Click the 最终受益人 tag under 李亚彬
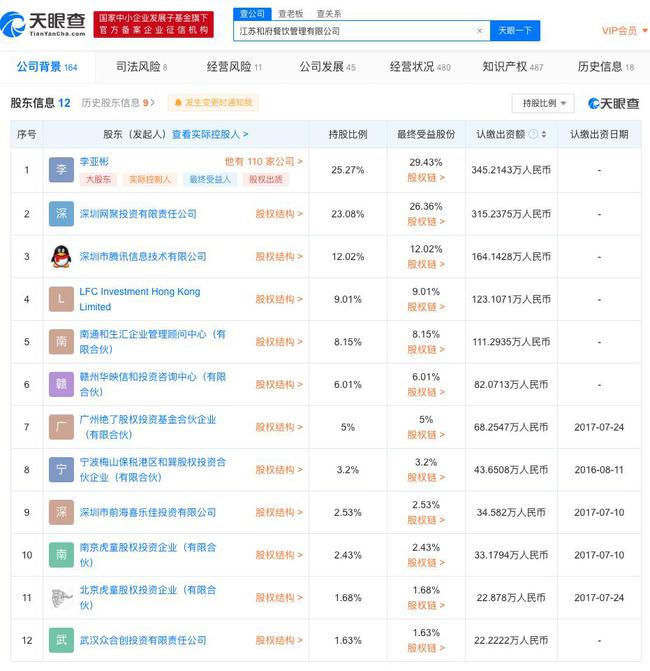This screenshot has height=671, width=650. [210, 179]
